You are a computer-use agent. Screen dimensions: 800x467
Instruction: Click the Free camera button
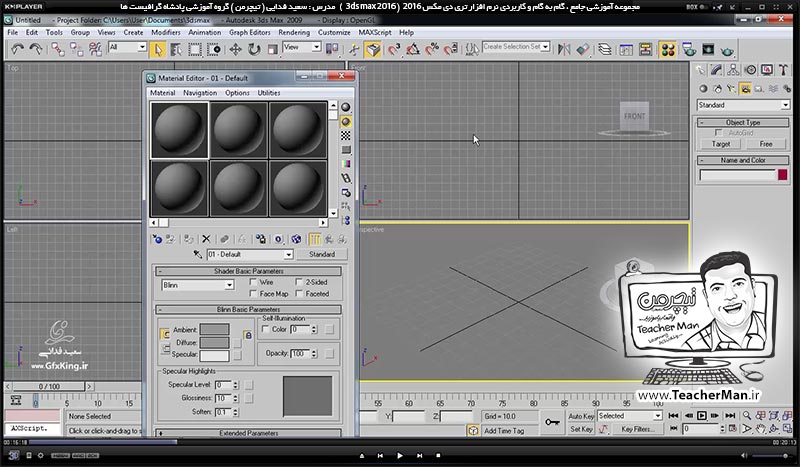tap(766, 144)
